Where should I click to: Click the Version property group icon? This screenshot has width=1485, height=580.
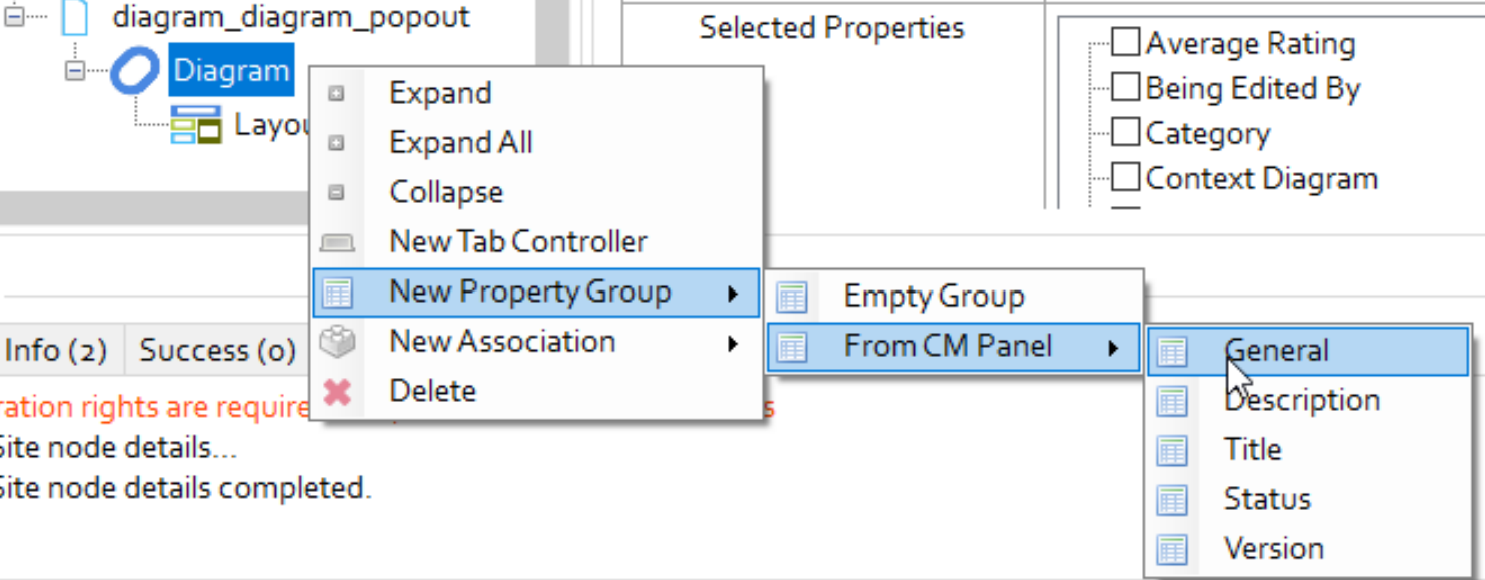pos(1171,549)
